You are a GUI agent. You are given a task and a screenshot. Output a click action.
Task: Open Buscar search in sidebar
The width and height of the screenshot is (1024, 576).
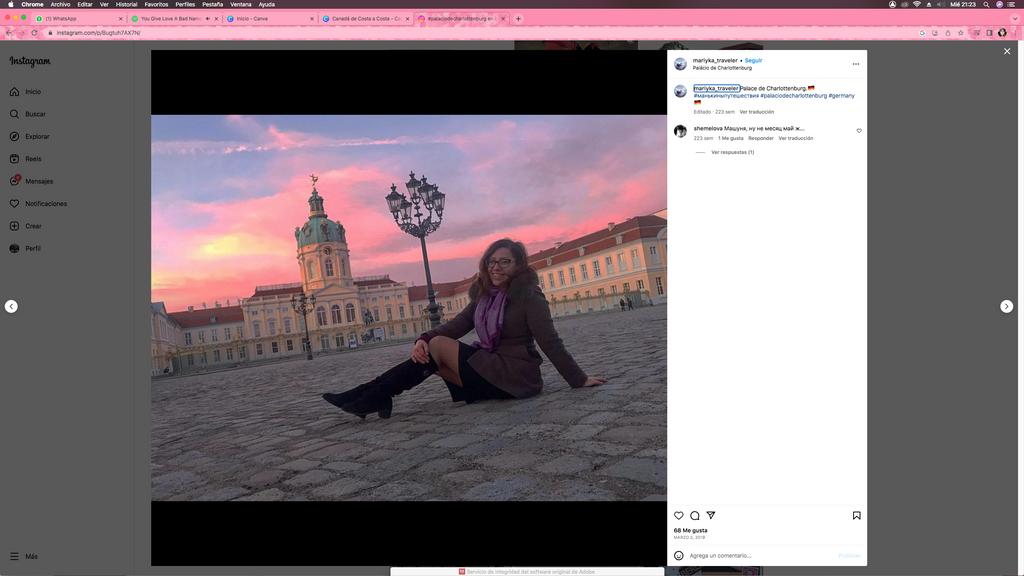pos(28,114)
